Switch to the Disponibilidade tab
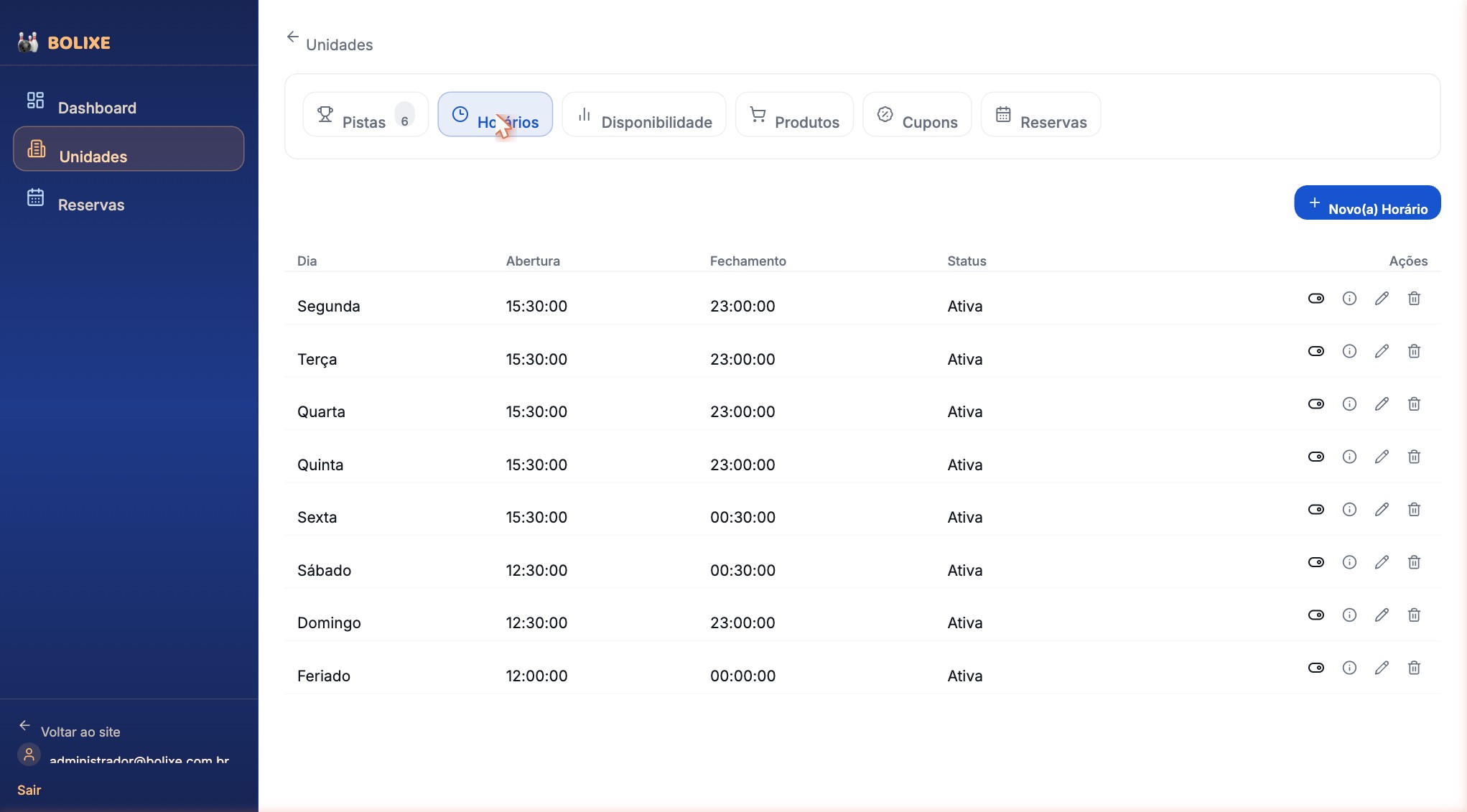Screen dimensions: 1467x812 point(643,114)
